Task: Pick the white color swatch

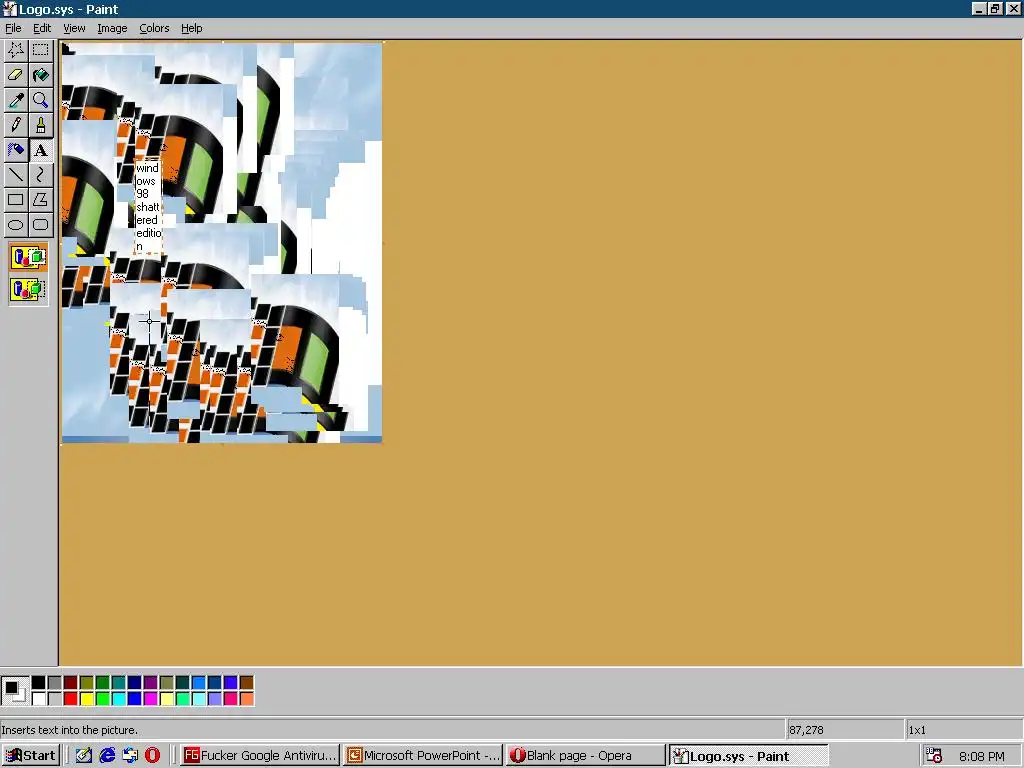Action: [x=39, y=698]
